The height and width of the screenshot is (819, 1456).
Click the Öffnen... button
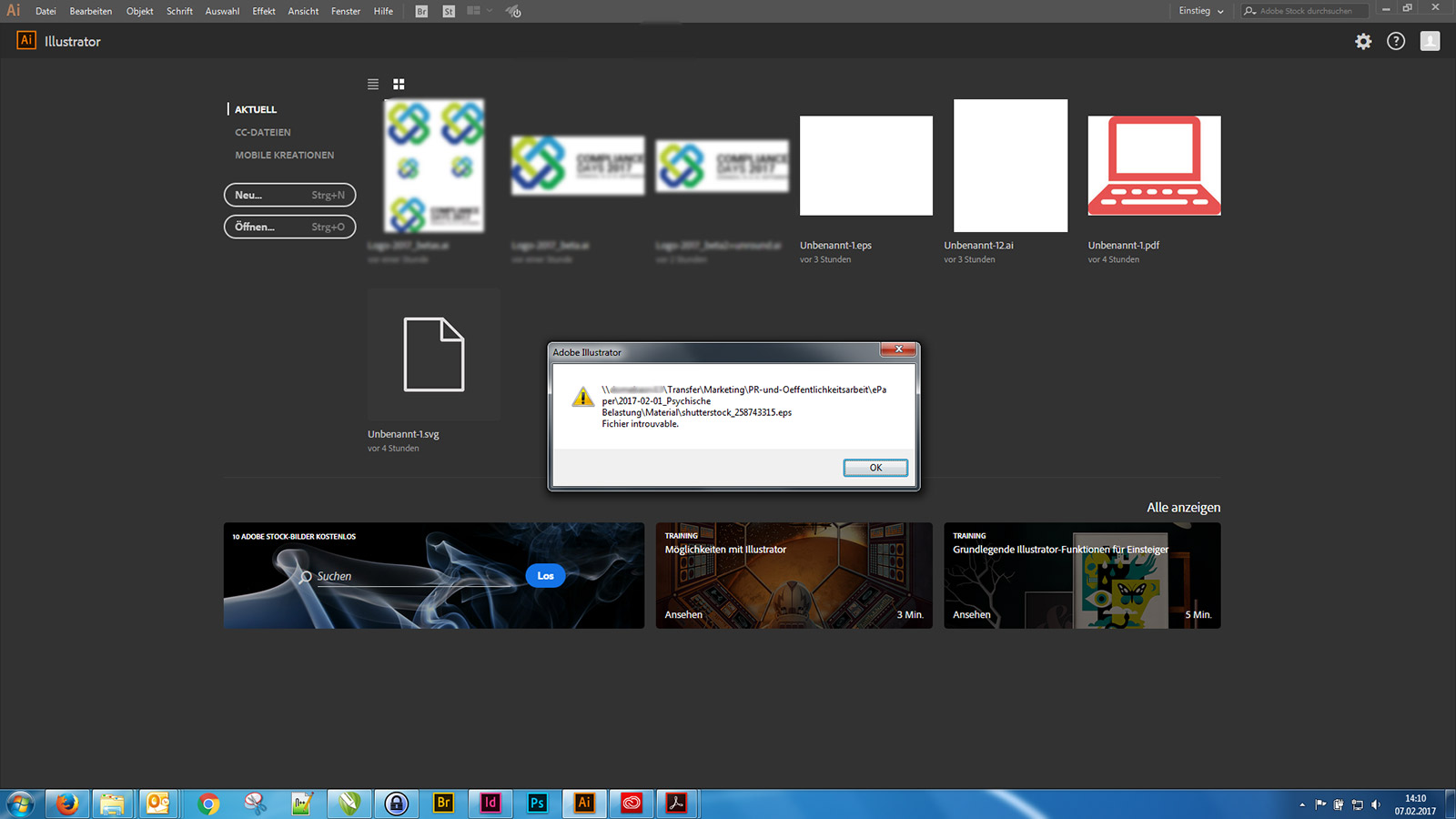point(289,227)
